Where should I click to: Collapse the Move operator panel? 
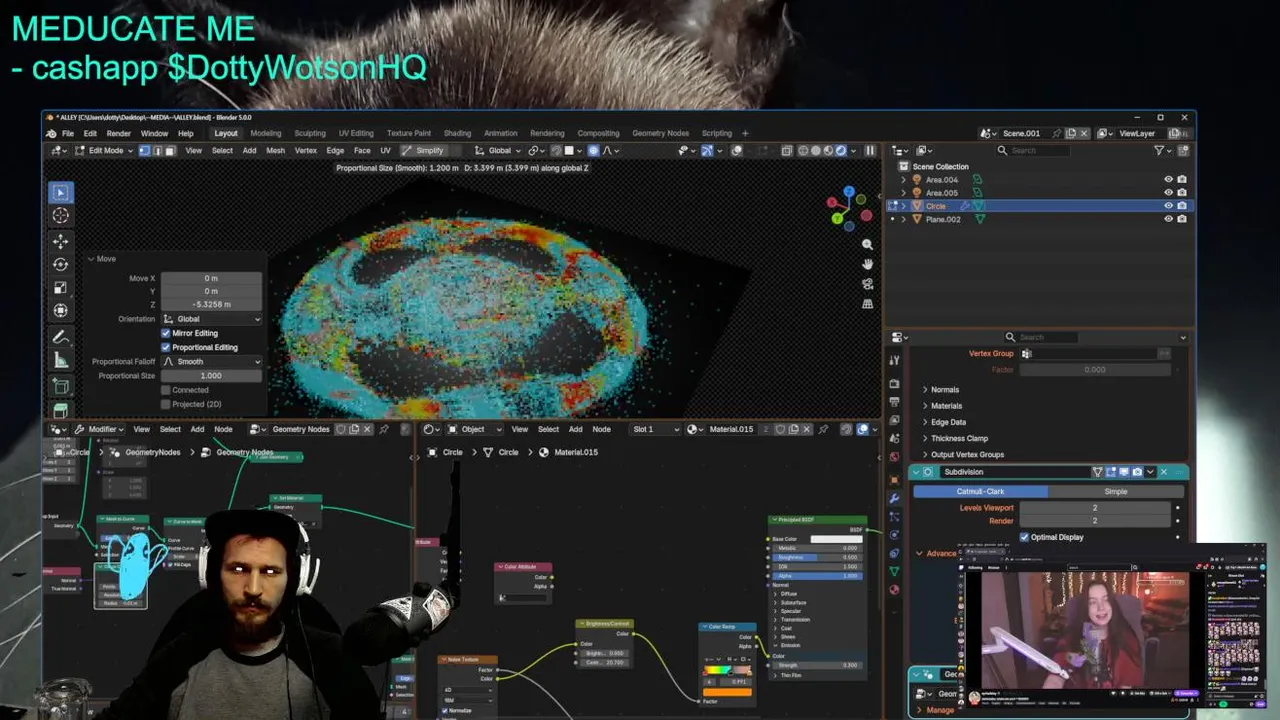91,259
